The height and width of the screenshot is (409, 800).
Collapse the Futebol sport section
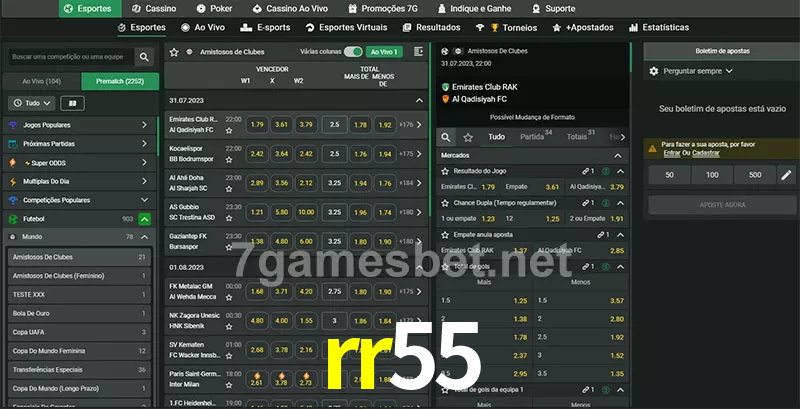(x=145, y=219)
